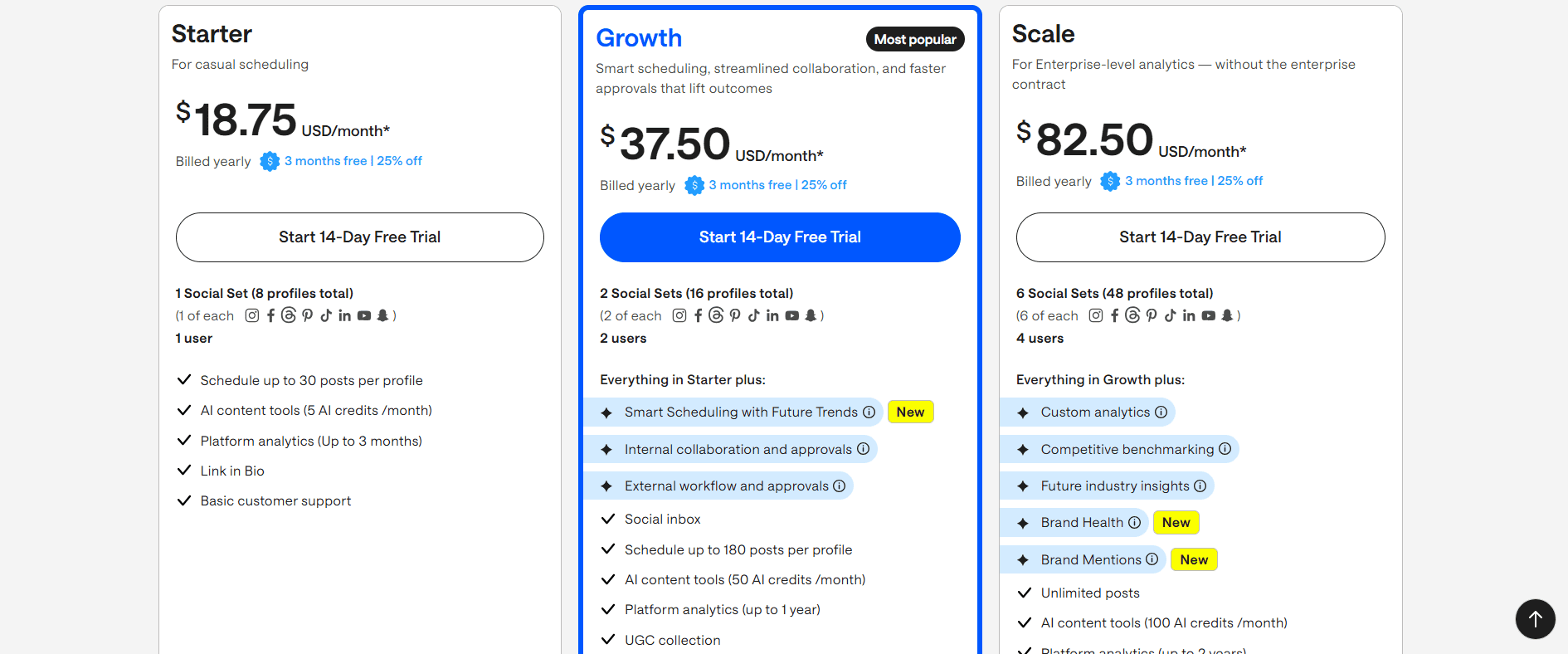Click the Facebook icon in the Growth plan
The width and height of the screenshot is (1568, 654).
tap(698, 315)
